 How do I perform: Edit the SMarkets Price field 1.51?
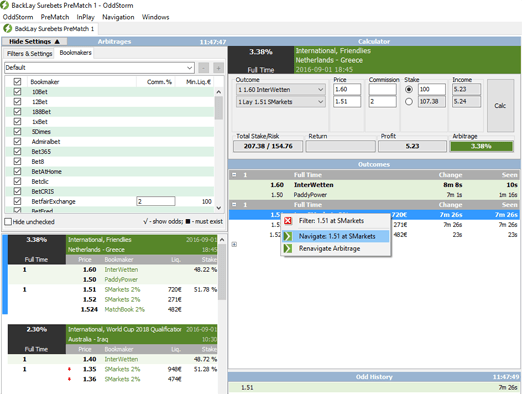[x=347, y=102]
